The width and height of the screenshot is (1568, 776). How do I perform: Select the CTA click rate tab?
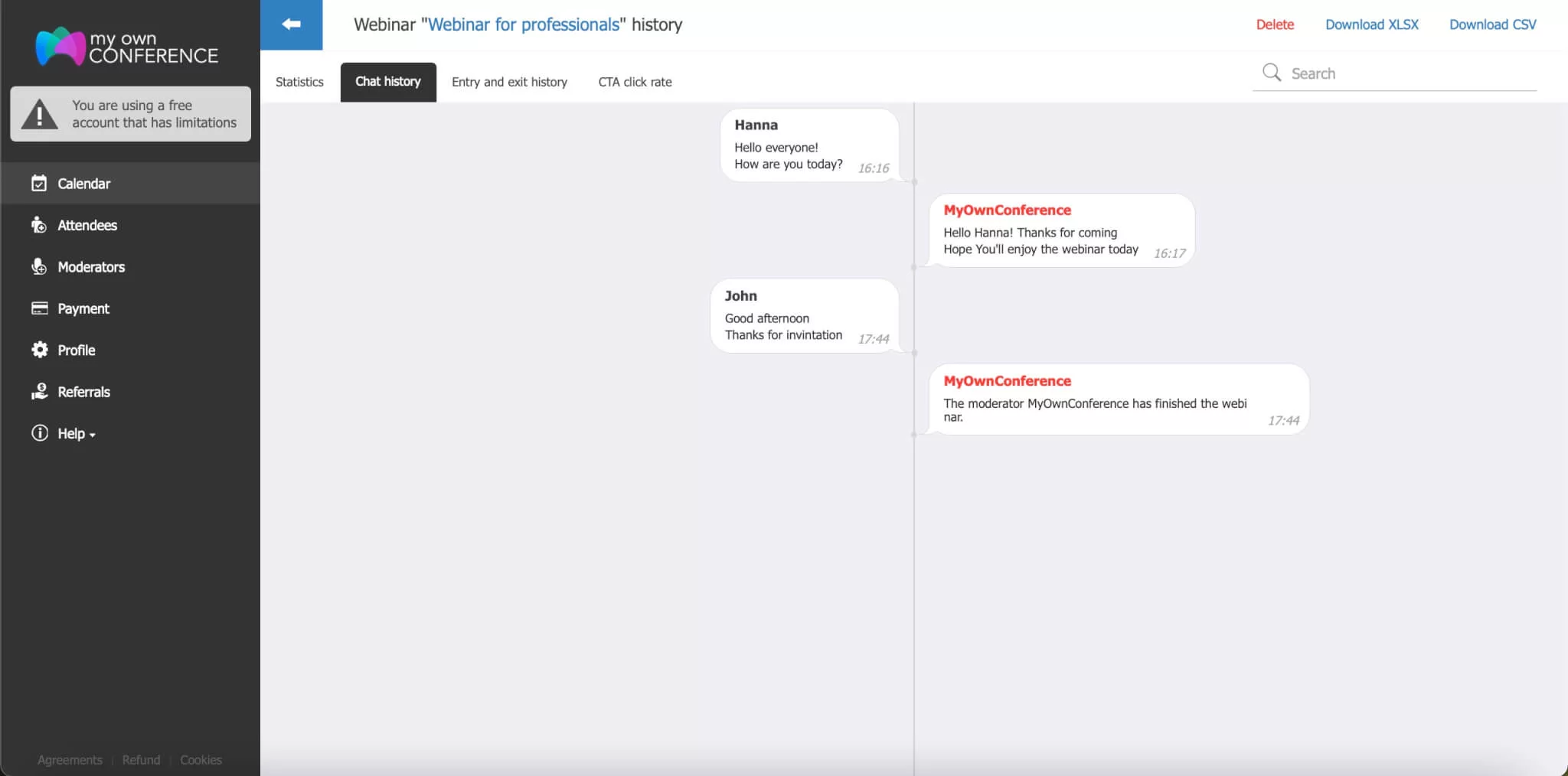635,82
